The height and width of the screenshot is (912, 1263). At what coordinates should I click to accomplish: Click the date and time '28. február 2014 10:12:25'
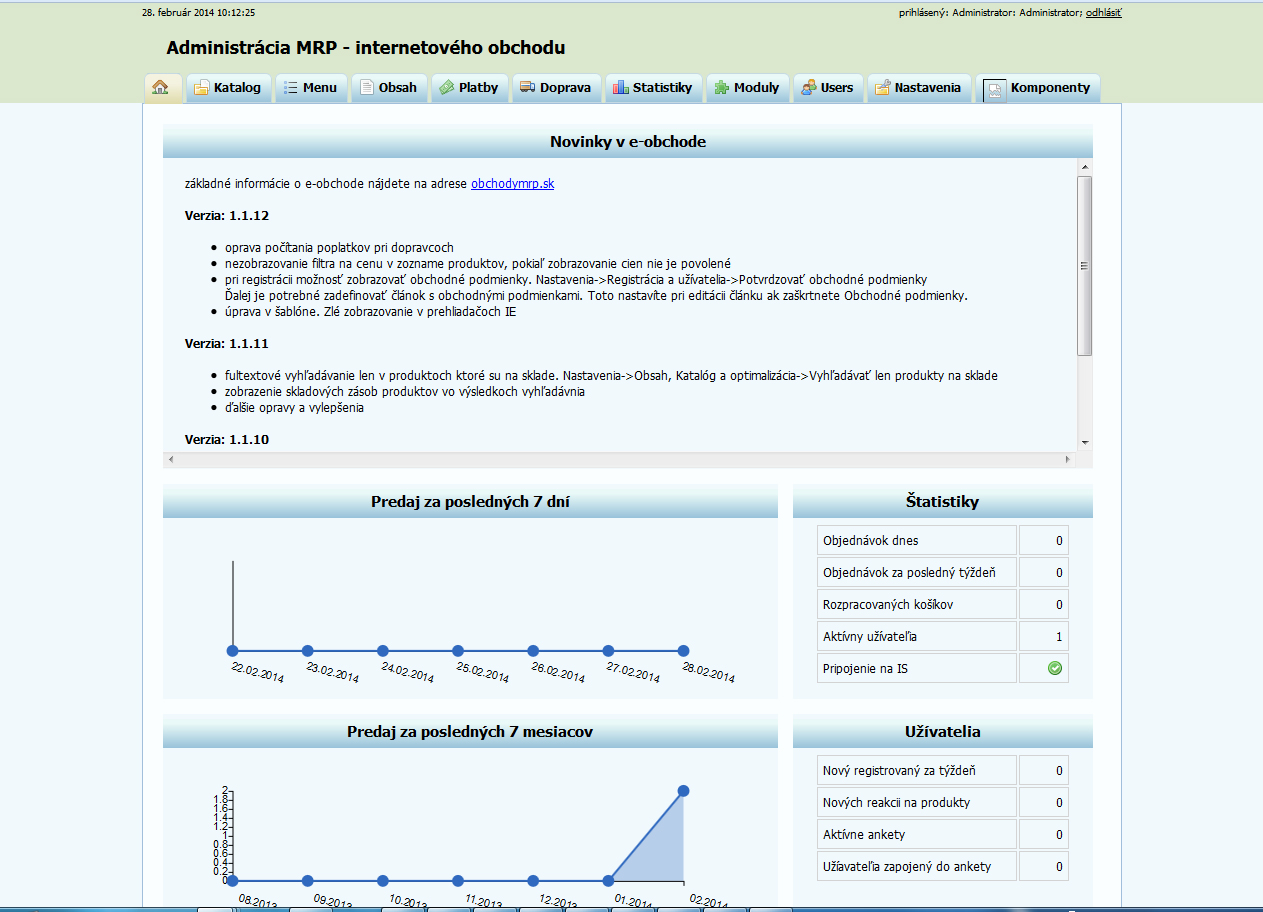[x=199, y=13]
